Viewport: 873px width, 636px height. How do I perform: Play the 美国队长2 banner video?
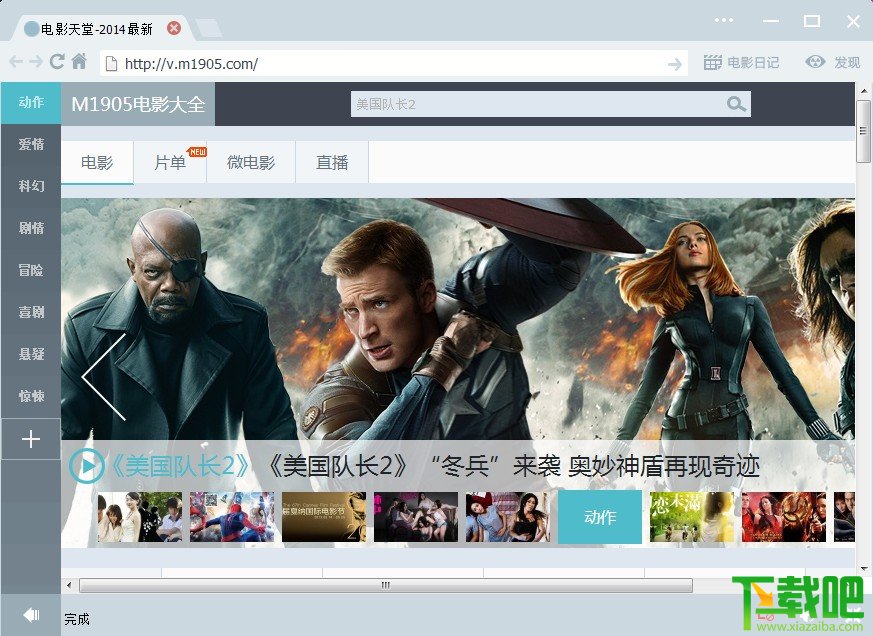click(87, 466)
